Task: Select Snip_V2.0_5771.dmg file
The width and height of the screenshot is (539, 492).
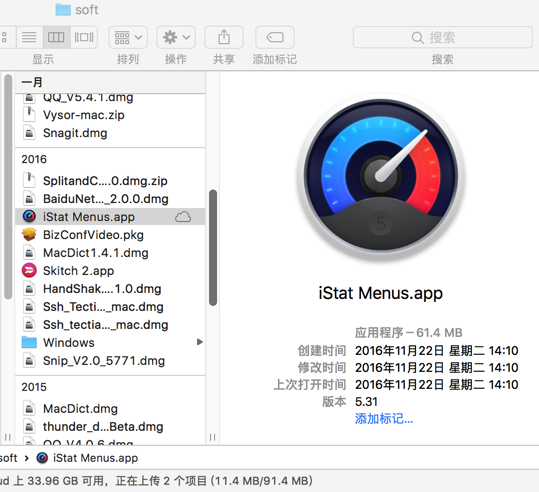Action: coord(110,361)
